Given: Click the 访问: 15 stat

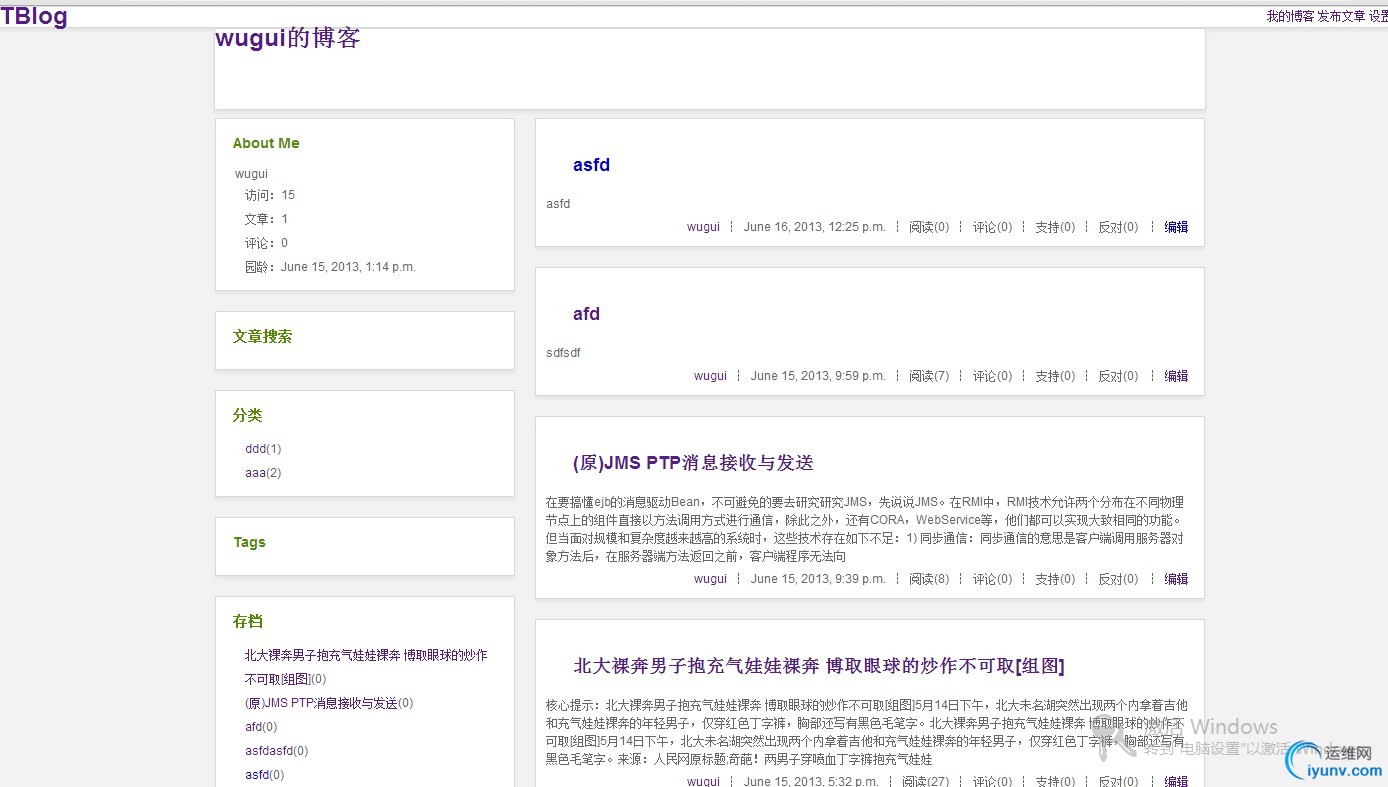Looking at the screenshot, I should coord(270,195).
